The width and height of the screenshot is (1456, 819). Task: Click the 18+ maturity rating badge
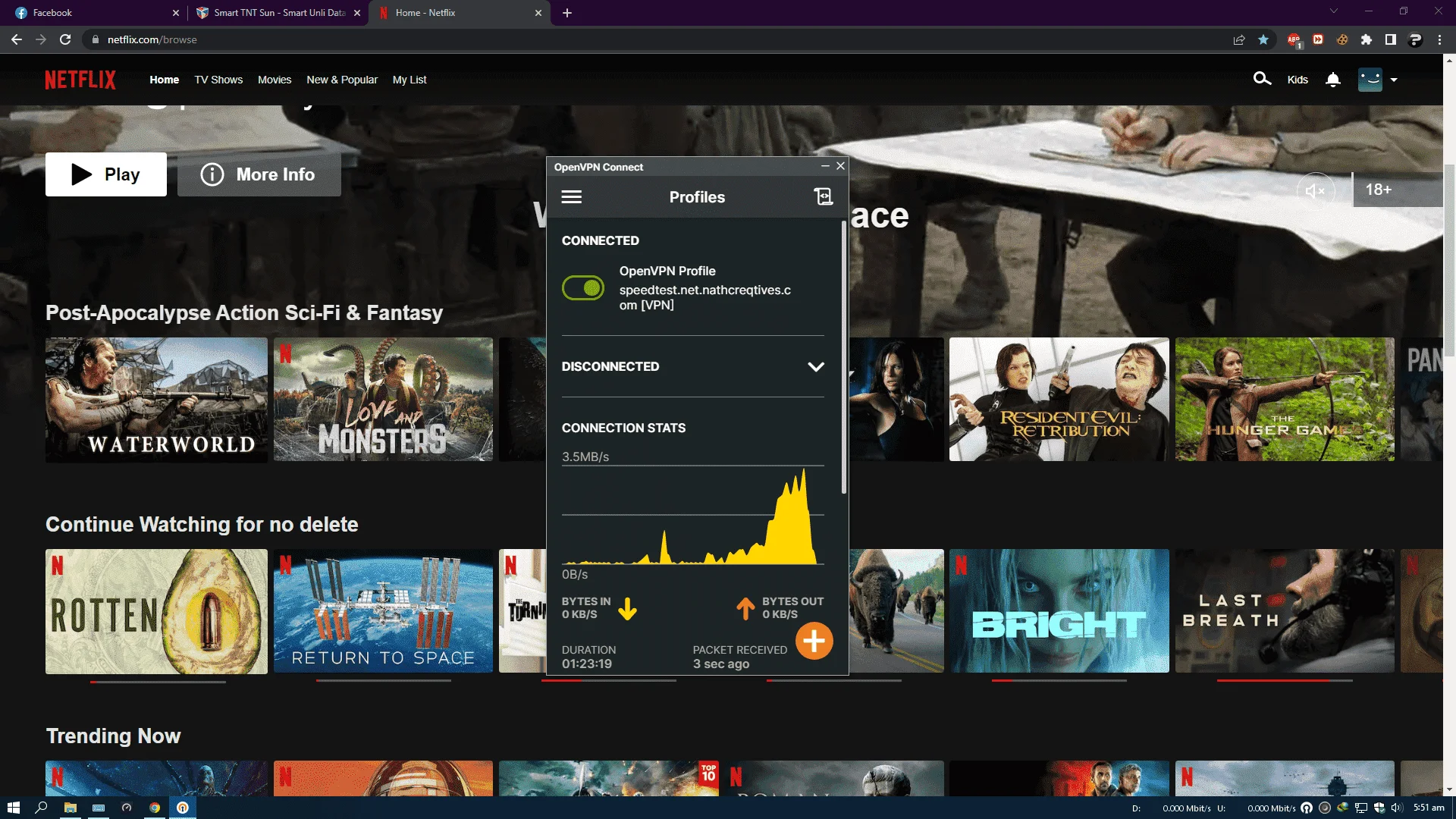click(1397, 190)
